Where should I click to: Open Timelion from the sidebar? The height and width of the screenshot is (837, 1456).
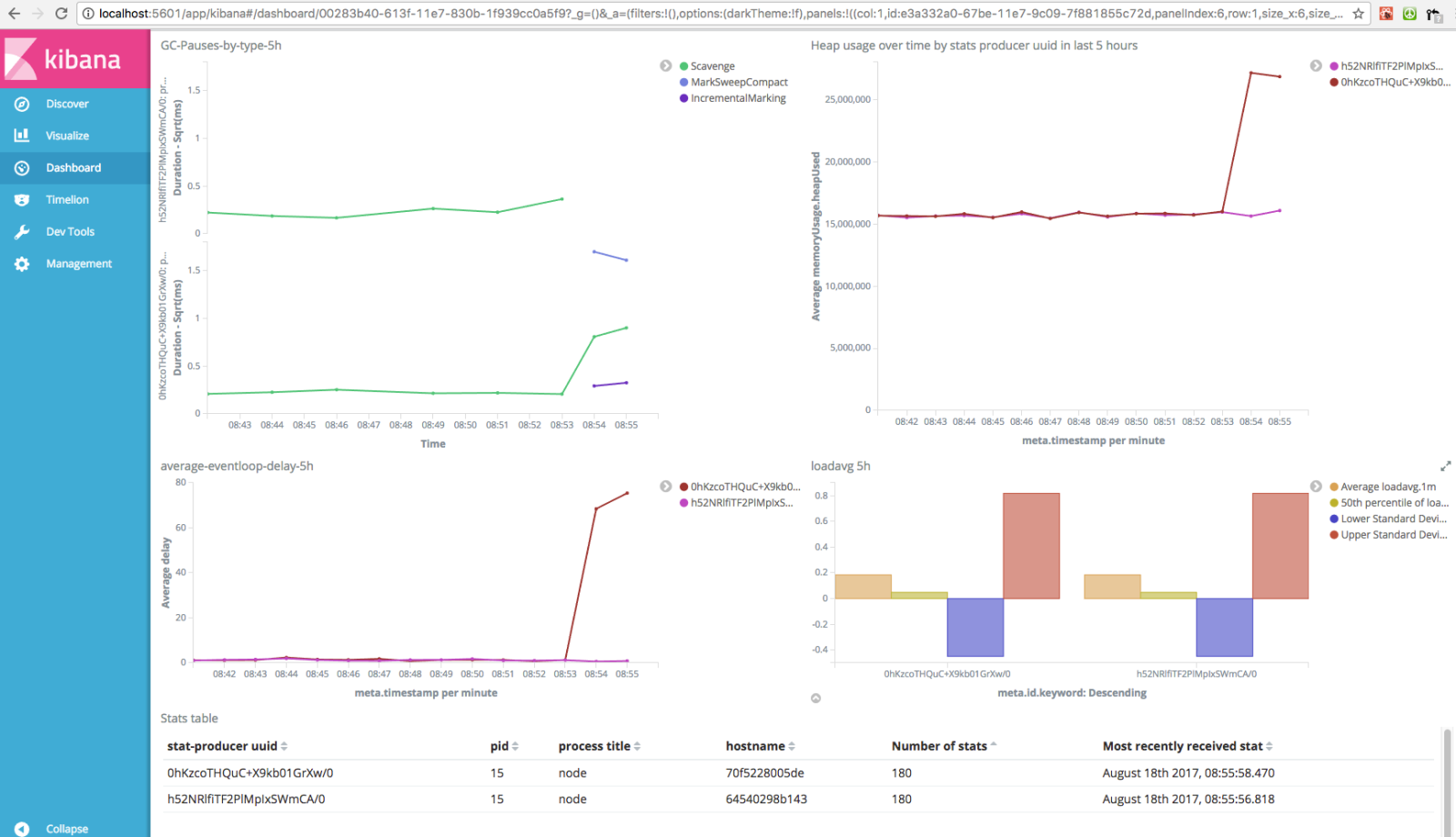67,199
